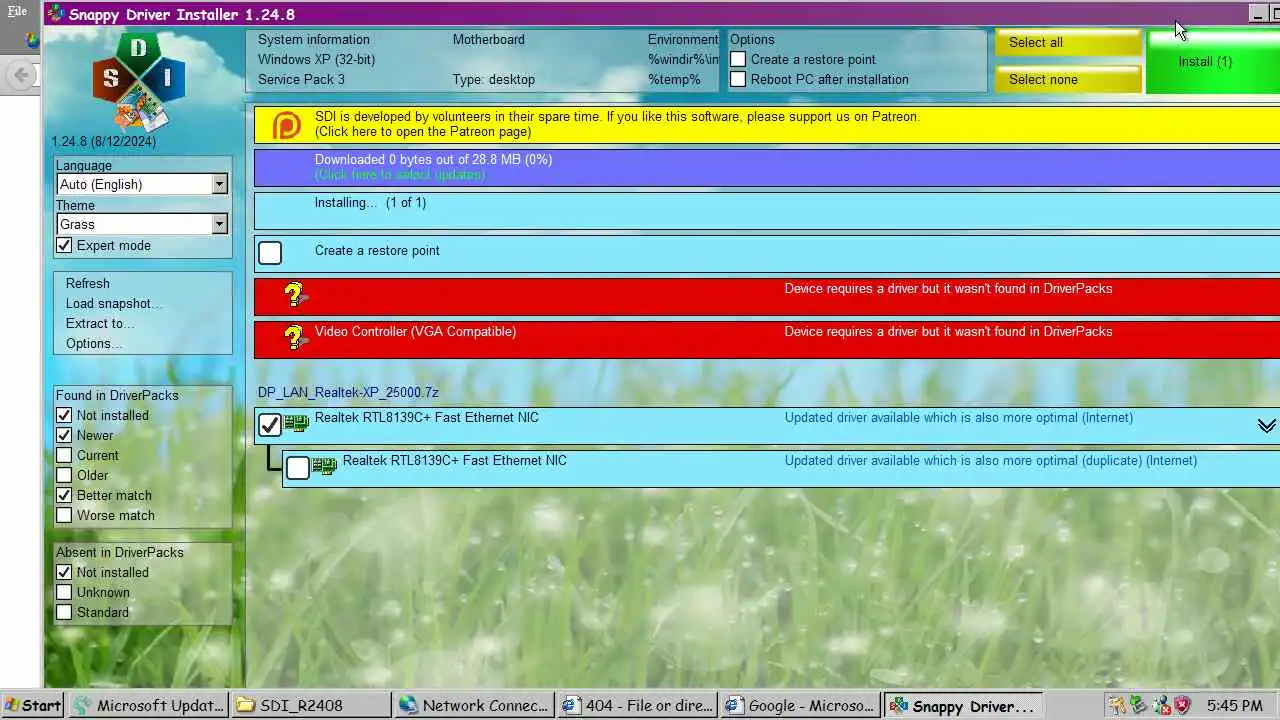Click Refresh in the side menu
Screen dimensions: 1280x720
click(x=88, y=283)
